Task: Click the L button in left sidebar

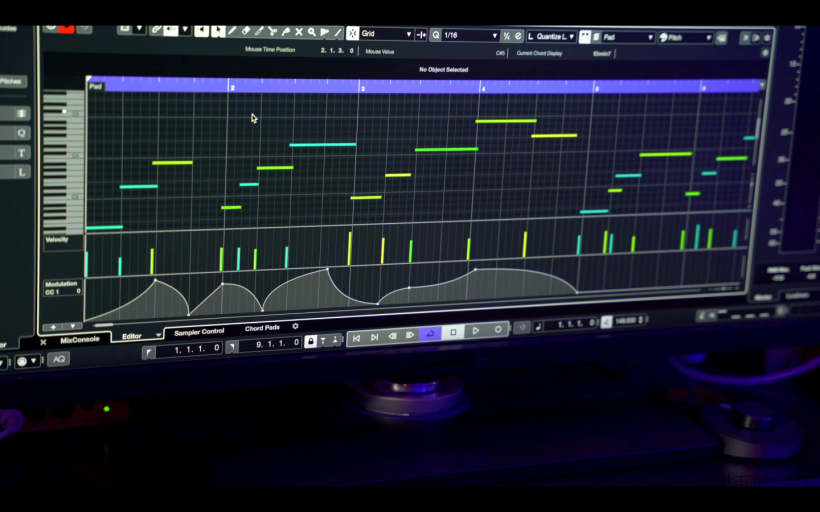Action: pyautogui.click(x=21, y=172)
